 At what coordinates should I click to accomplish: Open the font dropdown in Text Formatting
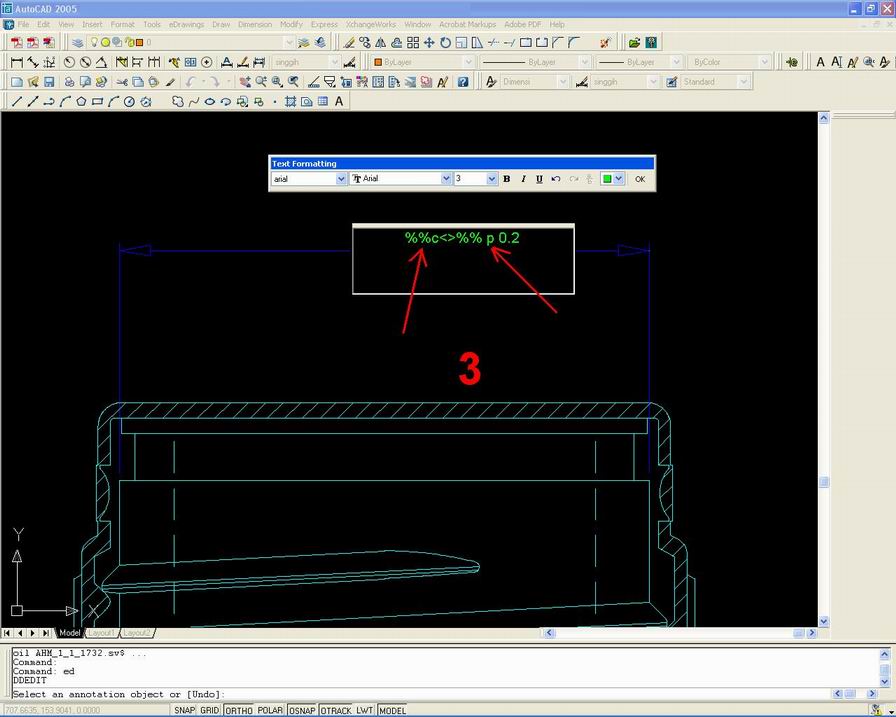[448, 178]
